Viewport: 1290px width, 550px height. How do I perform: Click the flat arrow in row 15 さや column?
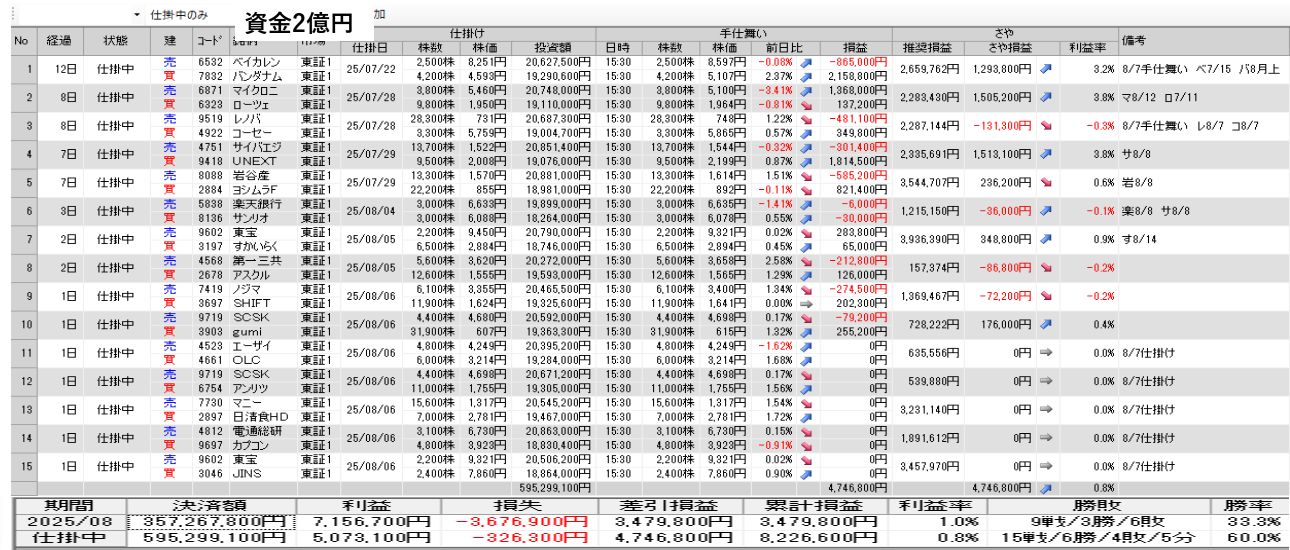1046,466
